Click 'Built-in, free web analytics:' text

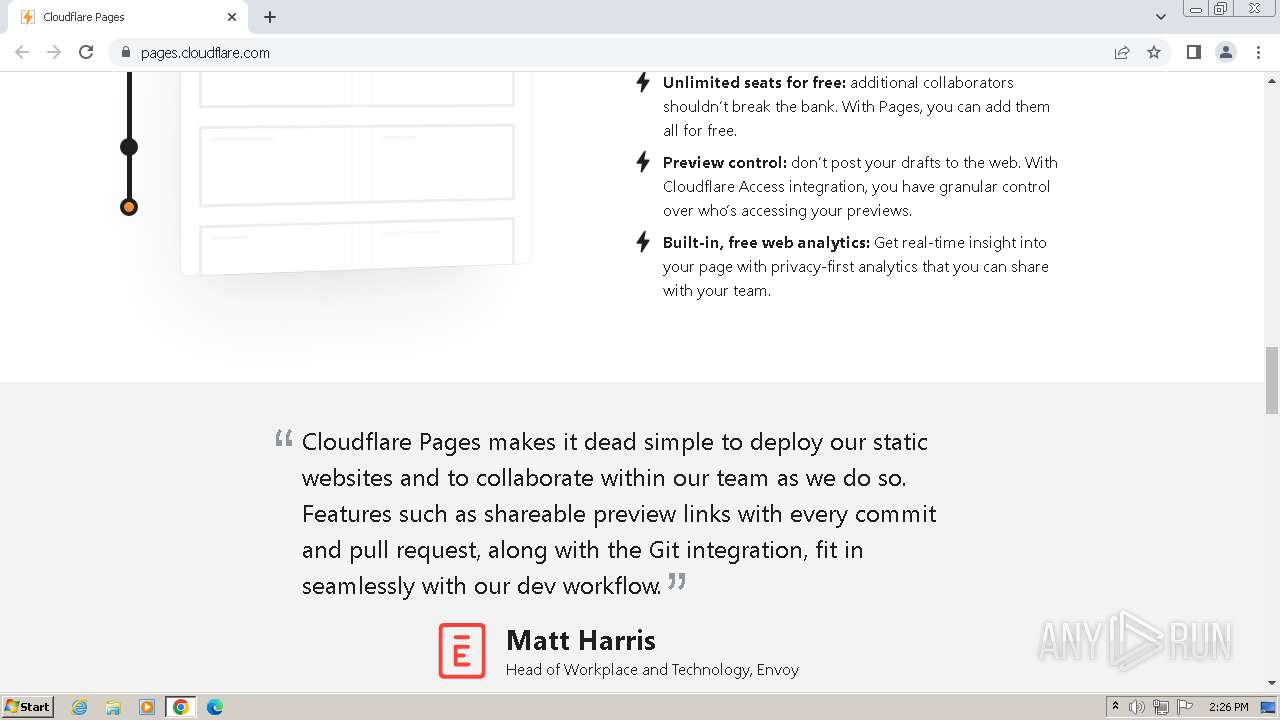click(766, 242)
